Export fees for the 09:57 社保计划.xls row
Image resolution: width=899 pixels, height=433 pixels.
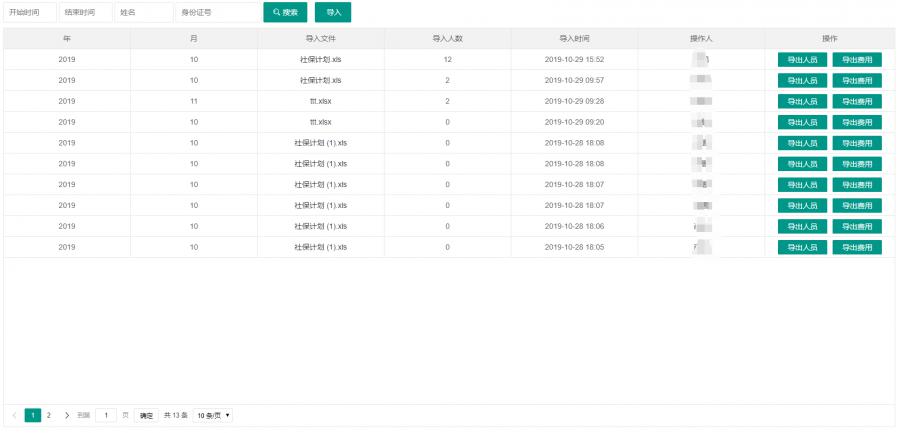(x=857, y=81)
